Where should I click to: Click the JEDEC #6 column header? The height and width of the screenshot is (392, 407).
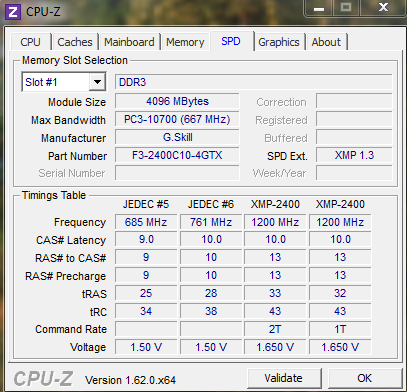click(211, 204)
